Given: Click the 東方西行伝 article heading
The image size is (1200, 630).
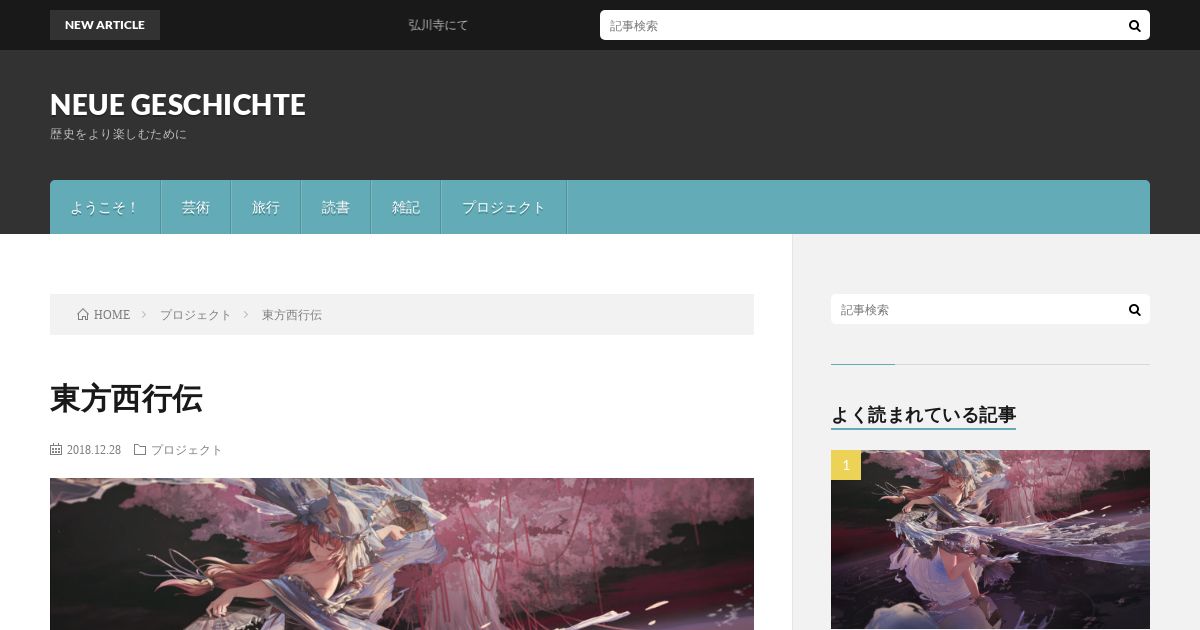Looking at the screenshot, I should (126, 398).
